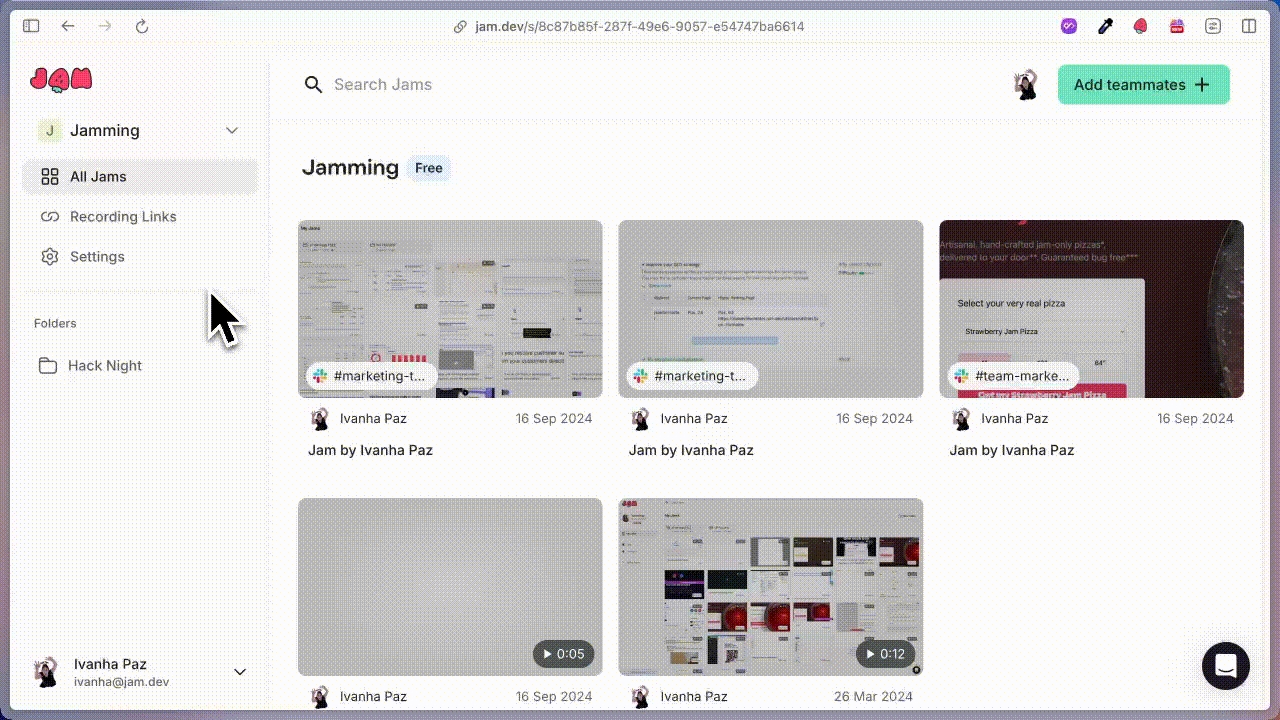1280x720 pixels.
Task: Open the Intercom chat bubble
Action: click(1225, 665)
